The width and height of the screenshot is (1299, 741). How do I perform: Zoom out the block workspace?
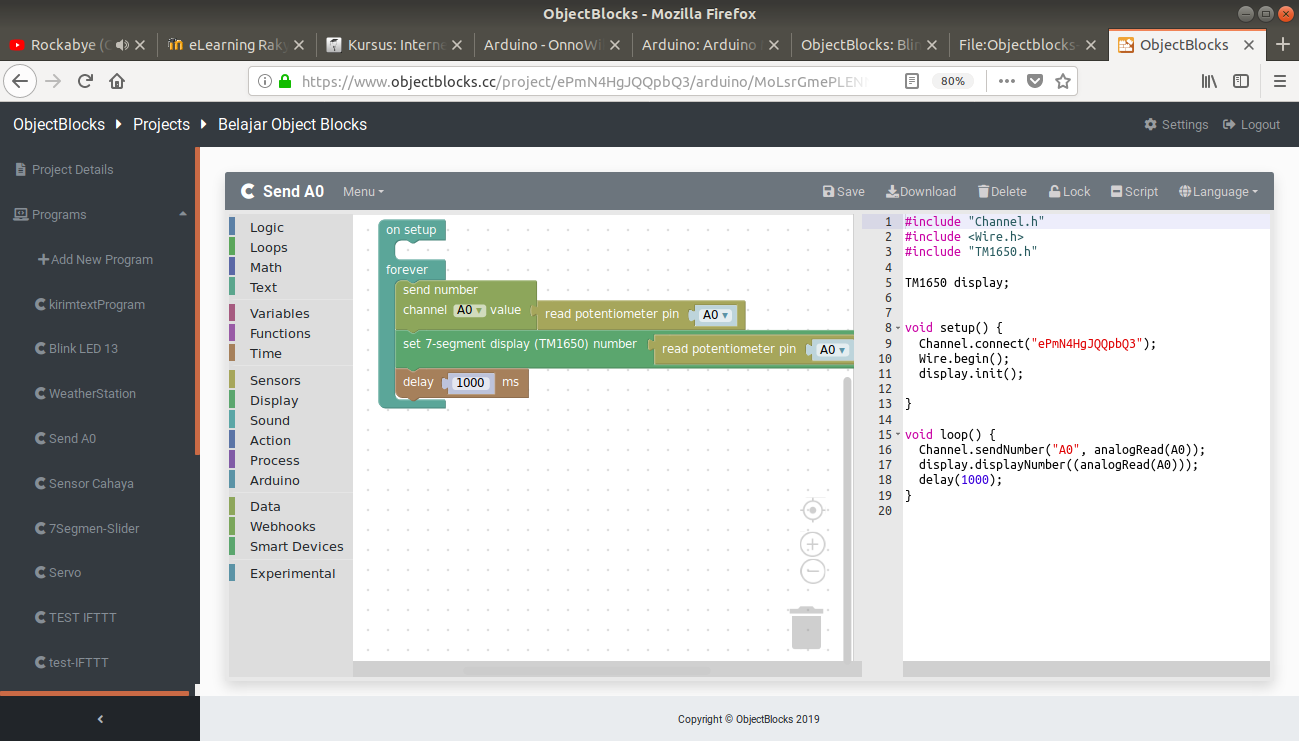tap(813, 571)
